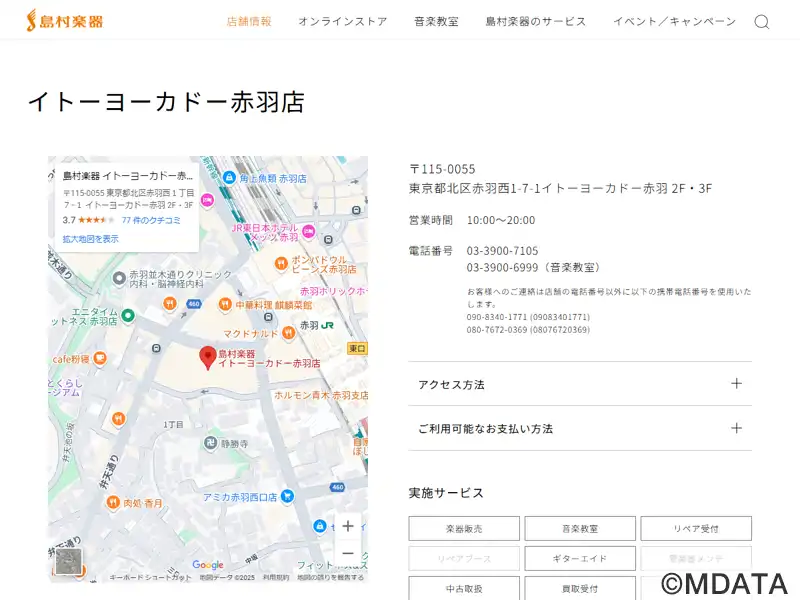This screenshot has height=600, width=800.
Task: Select the cafe粉寝 coffee marker
Action: (x=100, y=358)
